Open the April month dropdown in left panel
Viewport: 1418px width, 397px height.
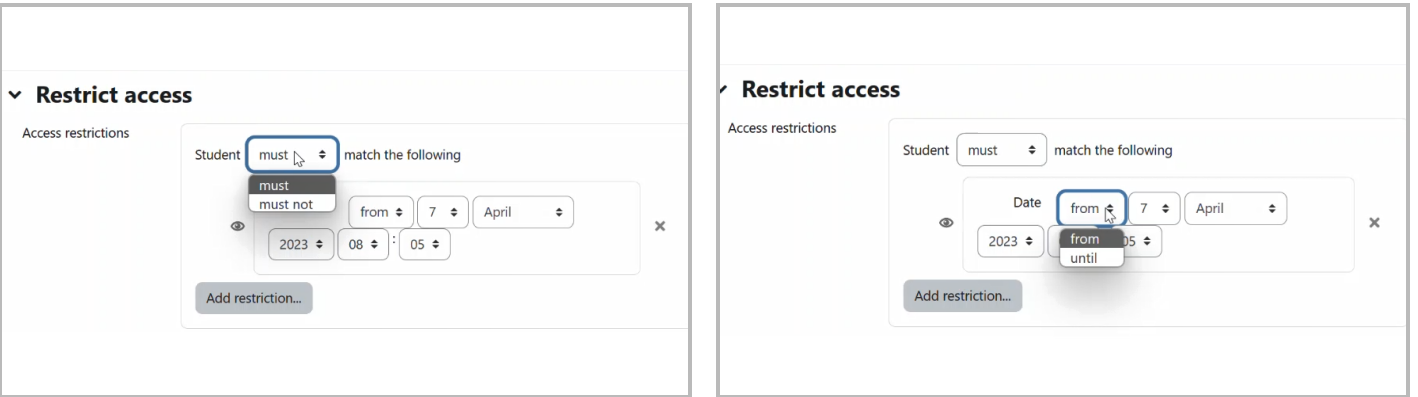(x=524, y=212)
